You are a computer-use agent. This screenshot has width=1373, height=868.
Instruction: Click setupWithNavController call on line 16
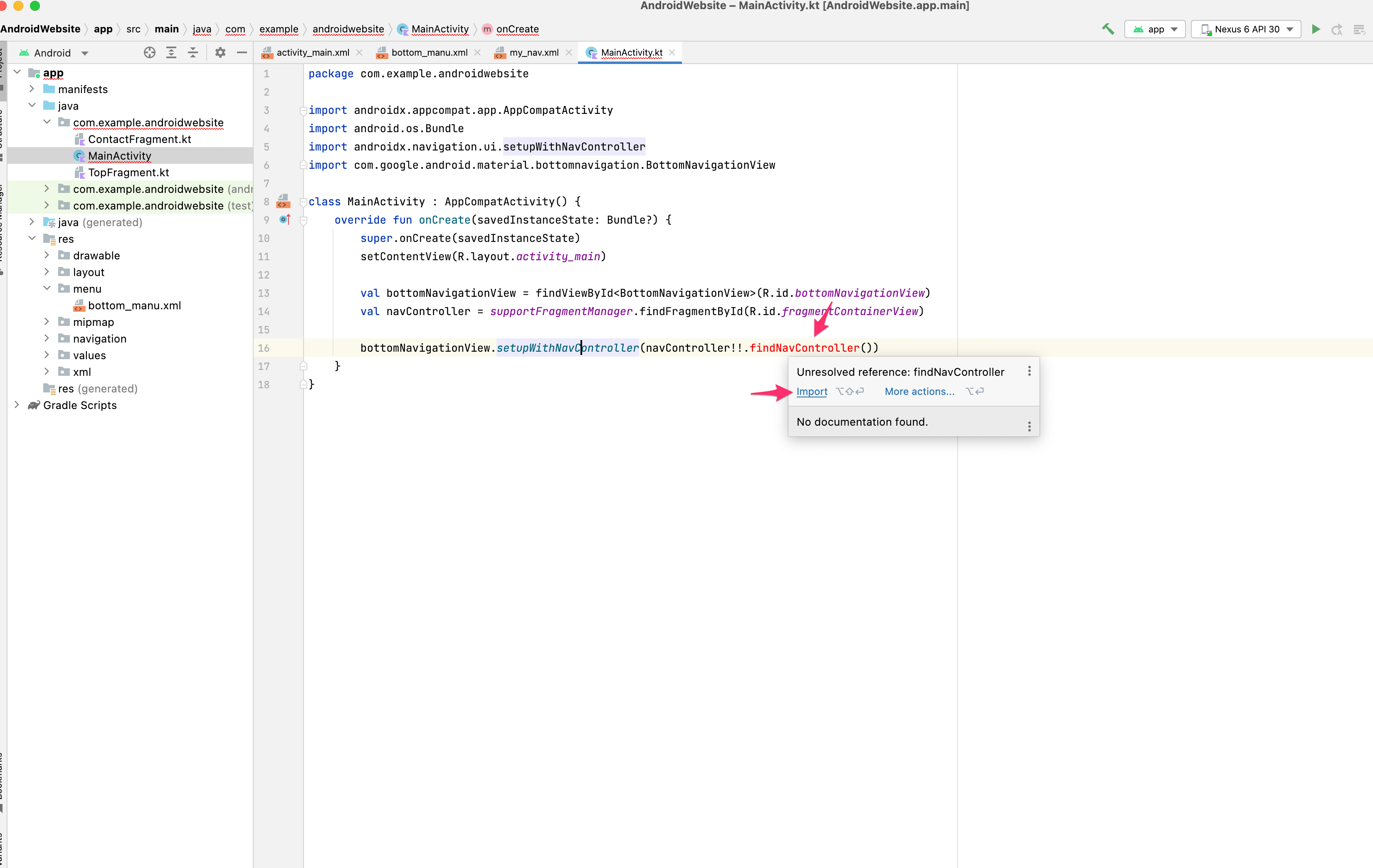567,348
